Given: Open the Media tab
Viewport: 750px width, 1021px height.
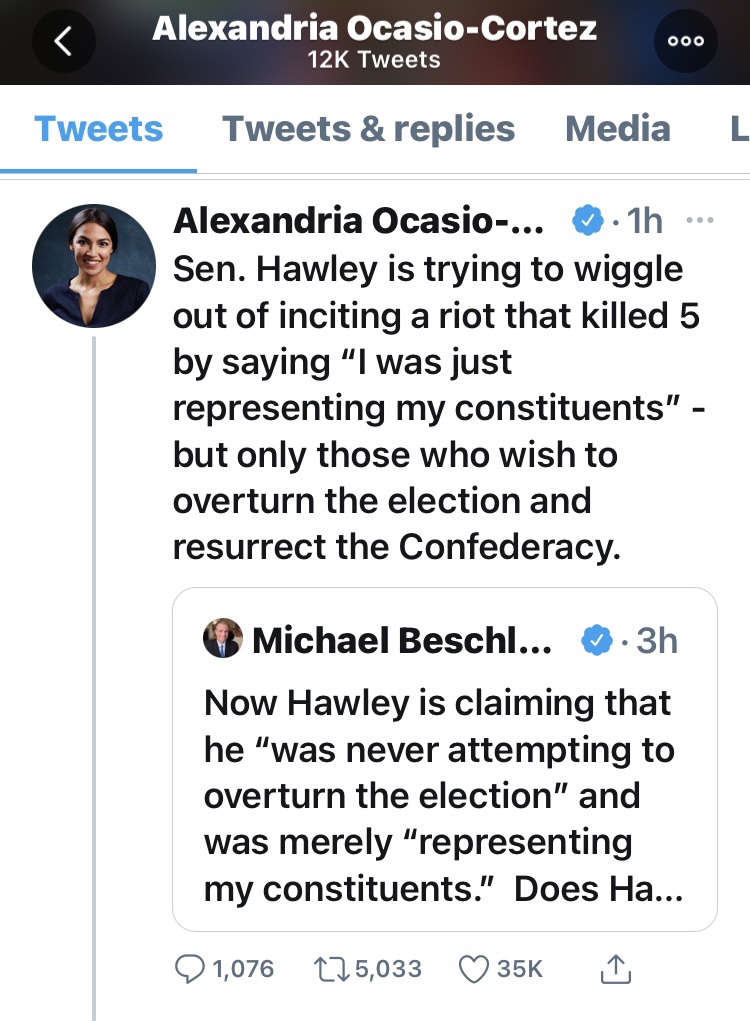Looking at the screenshot, I should tap(617, 129).
